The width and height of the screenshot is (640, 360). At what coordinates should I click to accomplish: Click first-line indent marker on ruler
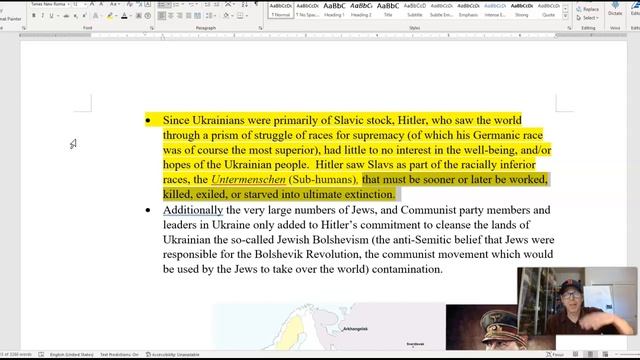145,34
